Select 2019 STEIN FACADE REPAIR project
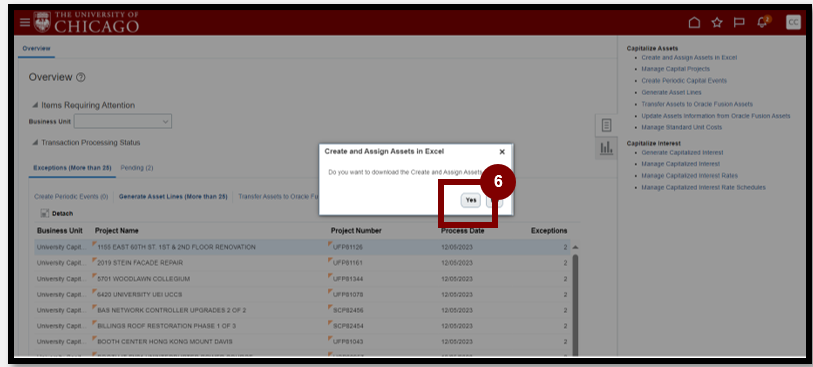The width and height of the screenshot is (813, 367). pos(140,263)
